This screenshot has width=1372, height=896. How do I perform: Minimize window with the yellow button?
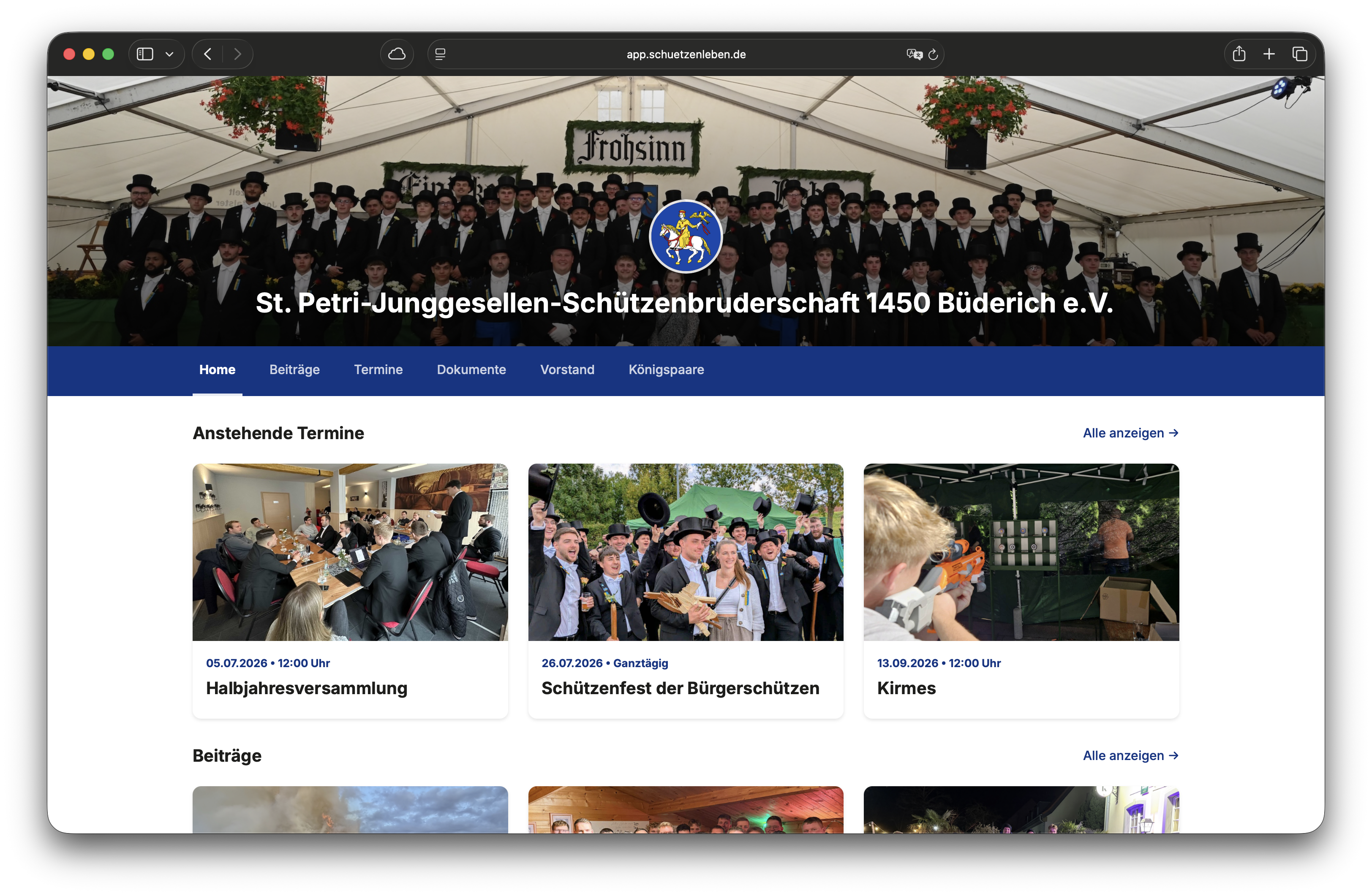coord(89,54)
